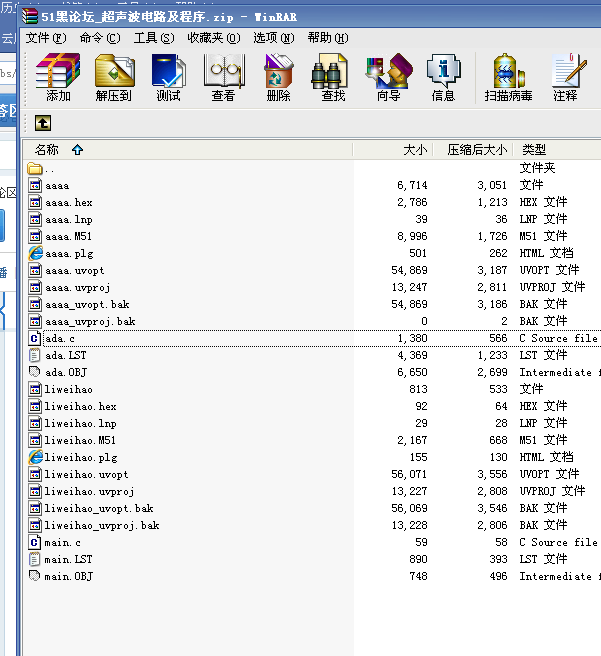
Task: Open the 文件(F) menu
Action: (x=46, y=38)
